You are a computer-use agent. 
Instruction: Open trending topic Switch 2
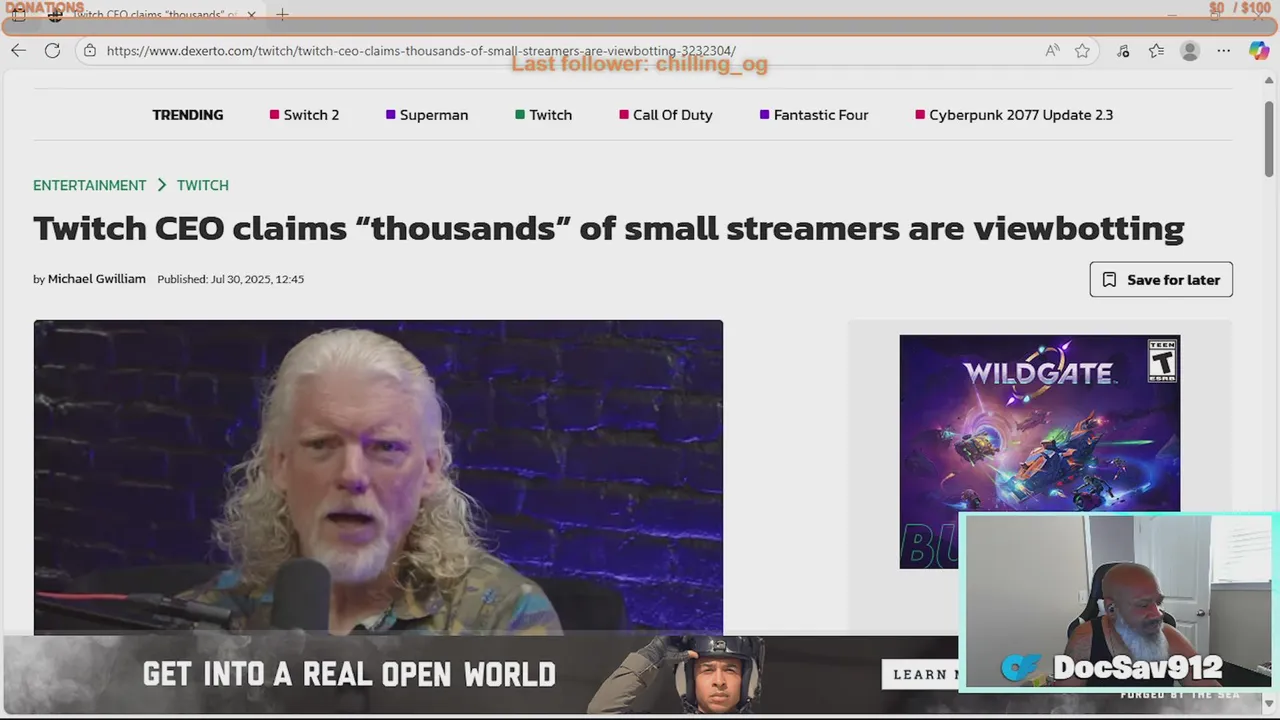[304, 115]
